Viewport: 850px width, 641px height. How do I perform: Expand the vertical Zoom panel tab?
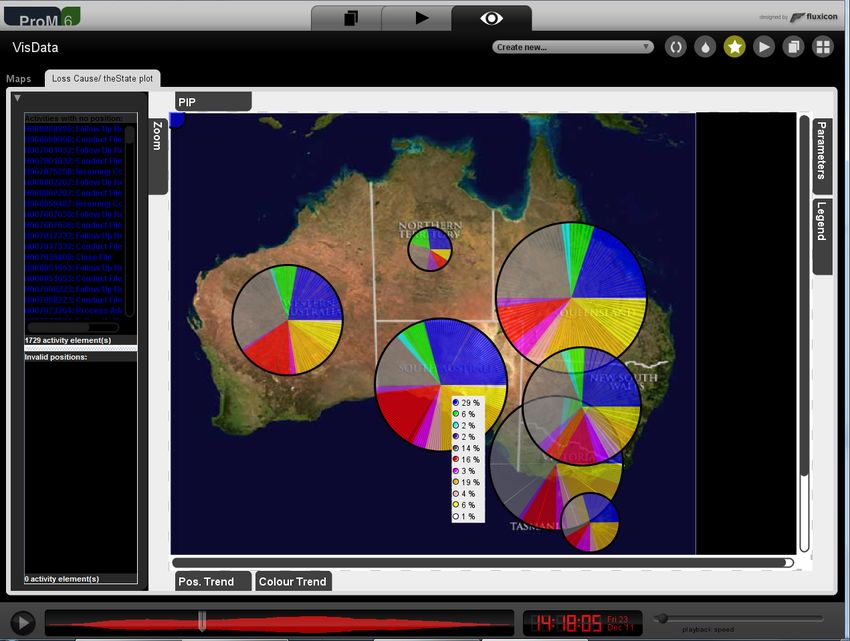tap(157, 156)
